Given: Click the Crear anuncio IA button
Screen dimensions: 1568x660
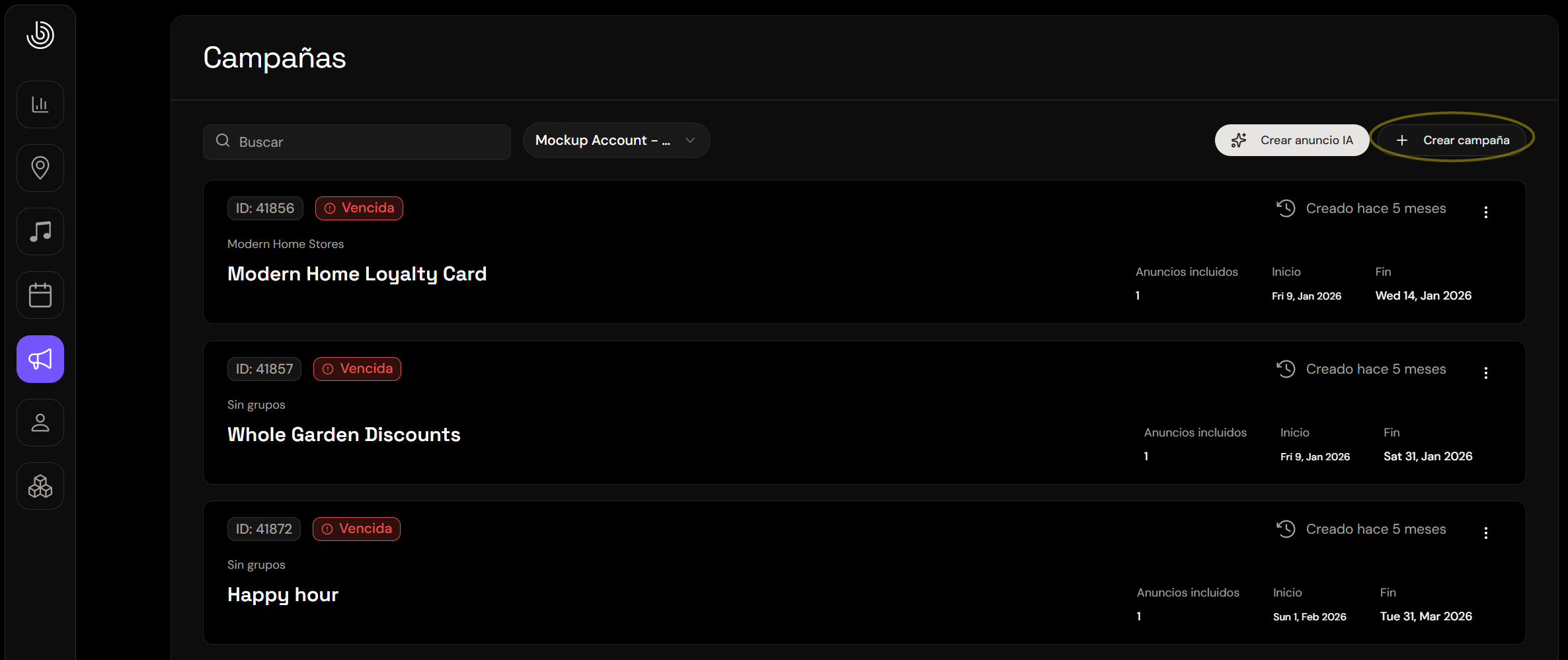Looking at the screenshot, I should [x=1292, y=140].
